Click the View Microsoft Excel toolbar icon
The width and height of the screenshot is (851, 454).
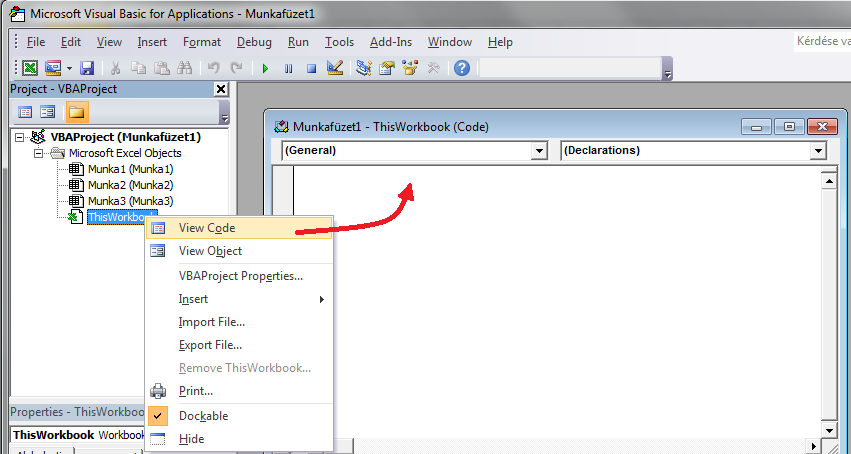(x=30, y=68)
